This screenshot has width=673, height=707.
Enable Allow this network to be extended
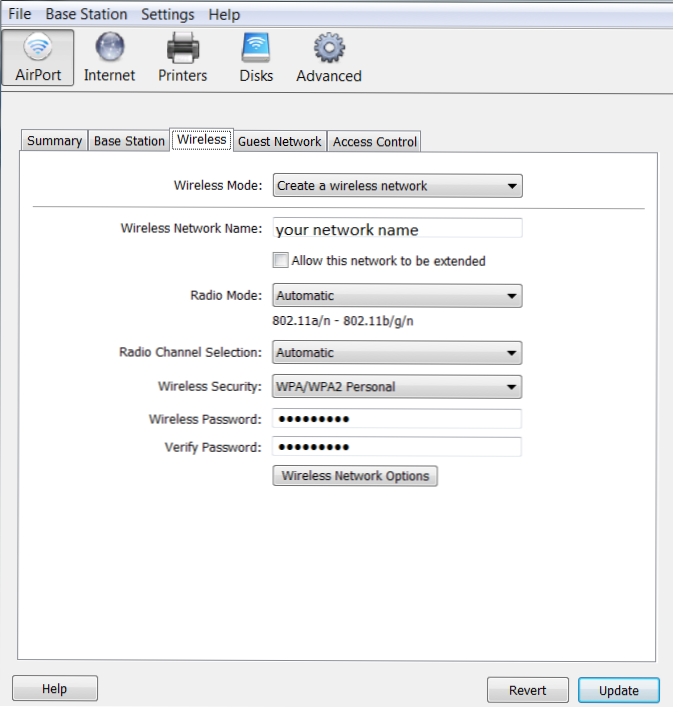(x=280, y=260)
